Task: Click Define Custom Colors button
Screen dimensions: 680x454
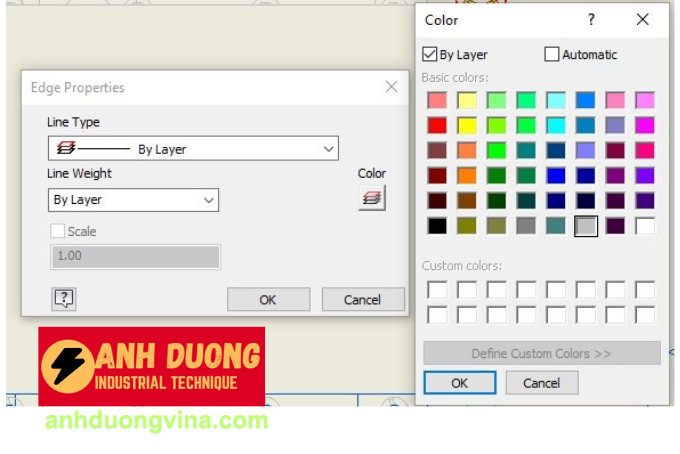Action: point(541,353)
